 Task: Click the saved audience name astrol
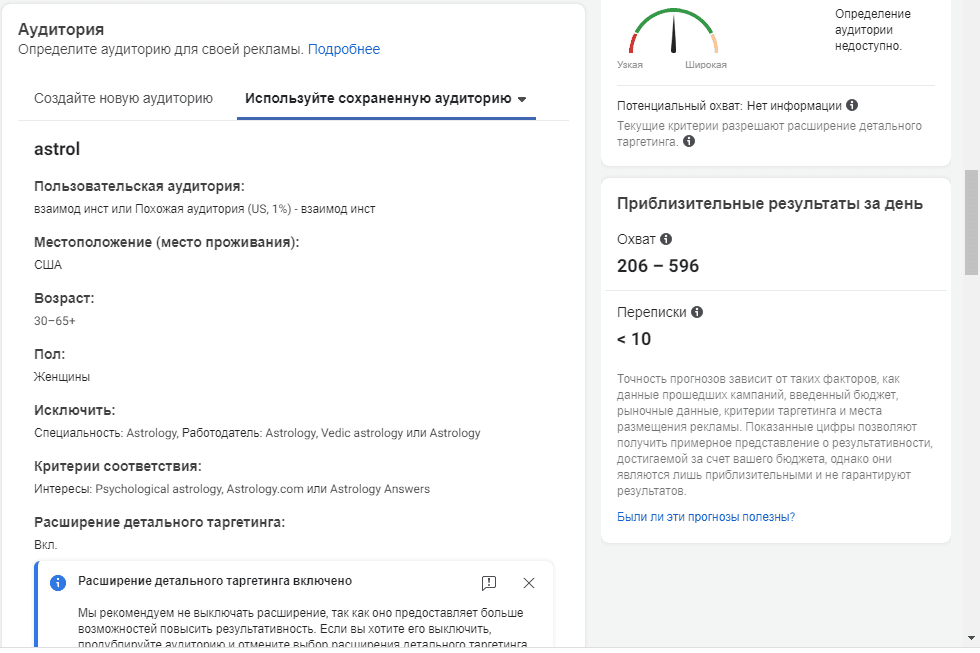pos(57,149)
